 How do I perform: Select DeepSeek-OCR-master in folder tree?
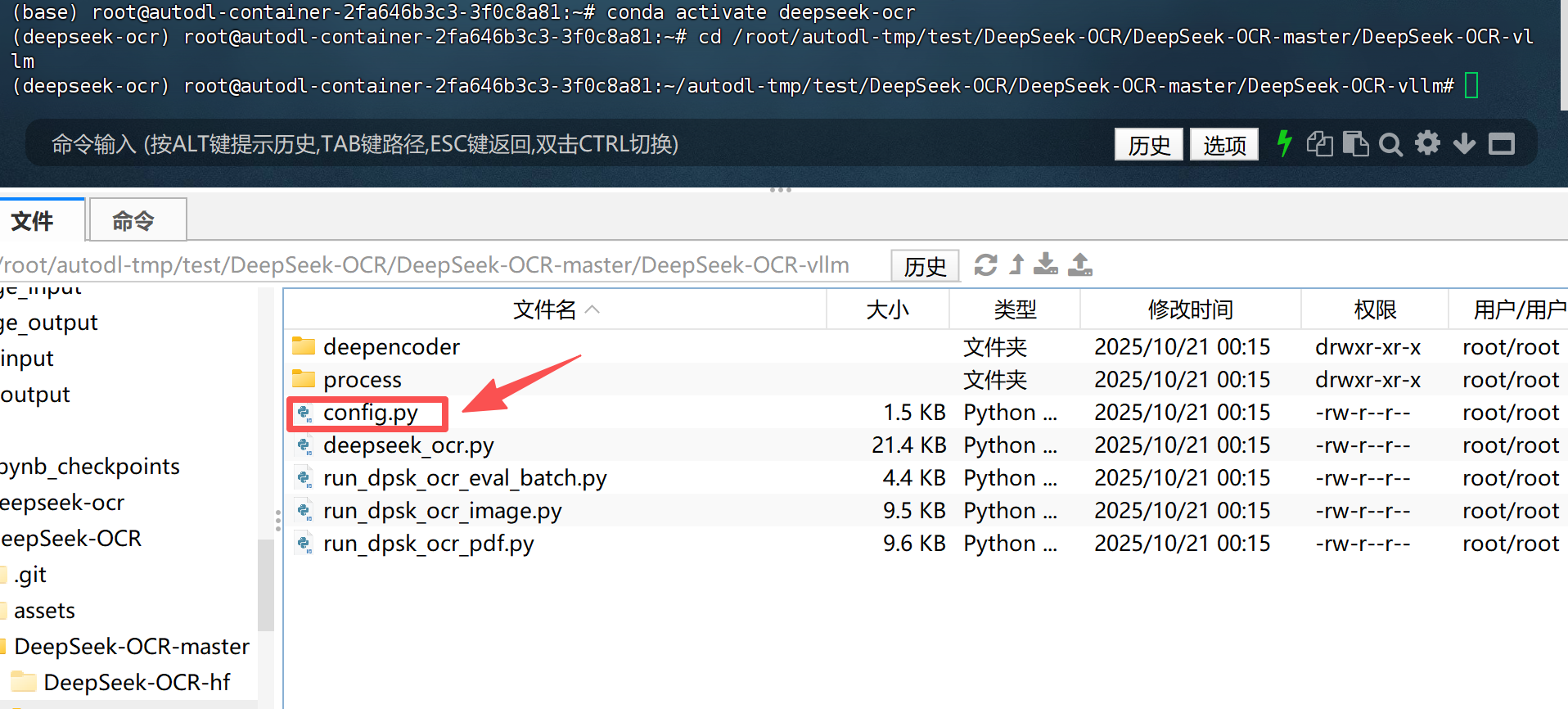click(x=131, y=647)
